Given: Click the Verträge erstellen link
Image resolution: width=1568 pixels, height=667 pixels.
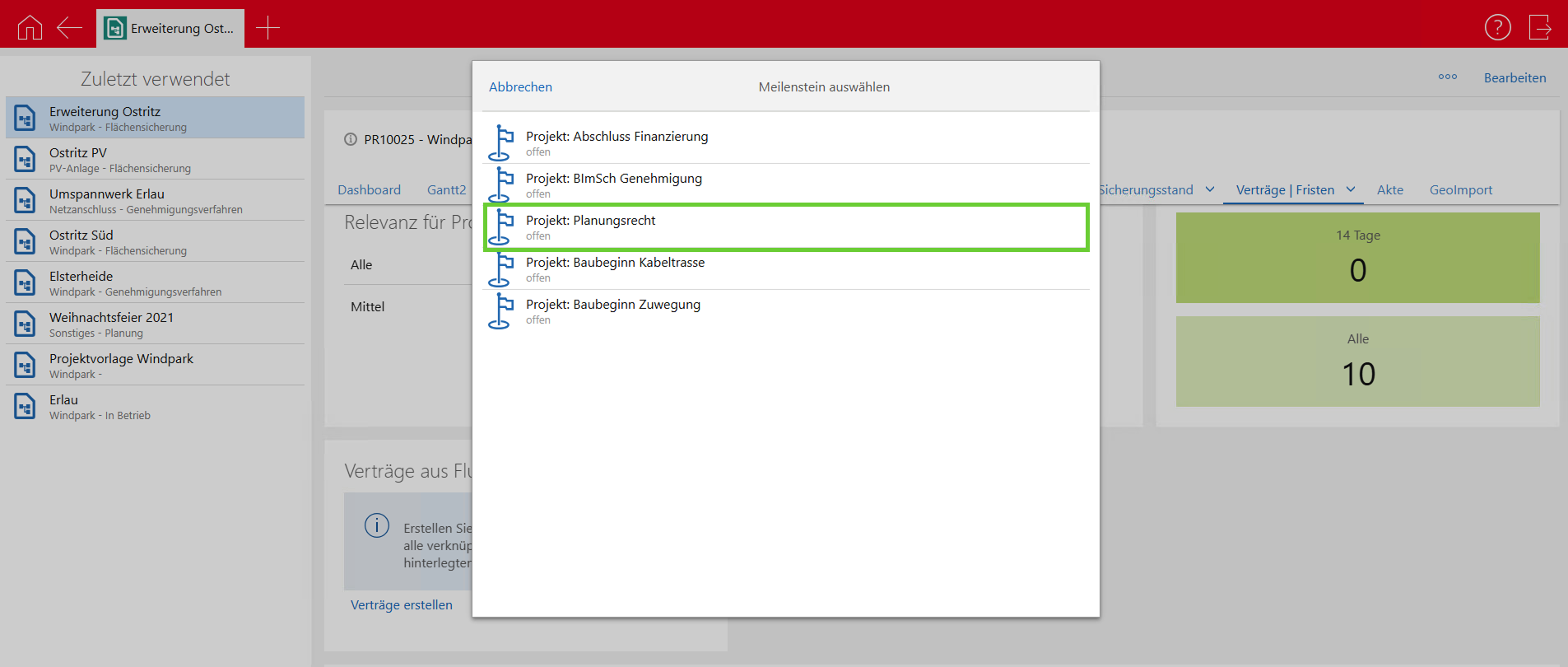Looking at the screenshot, I should coord(402,605).
